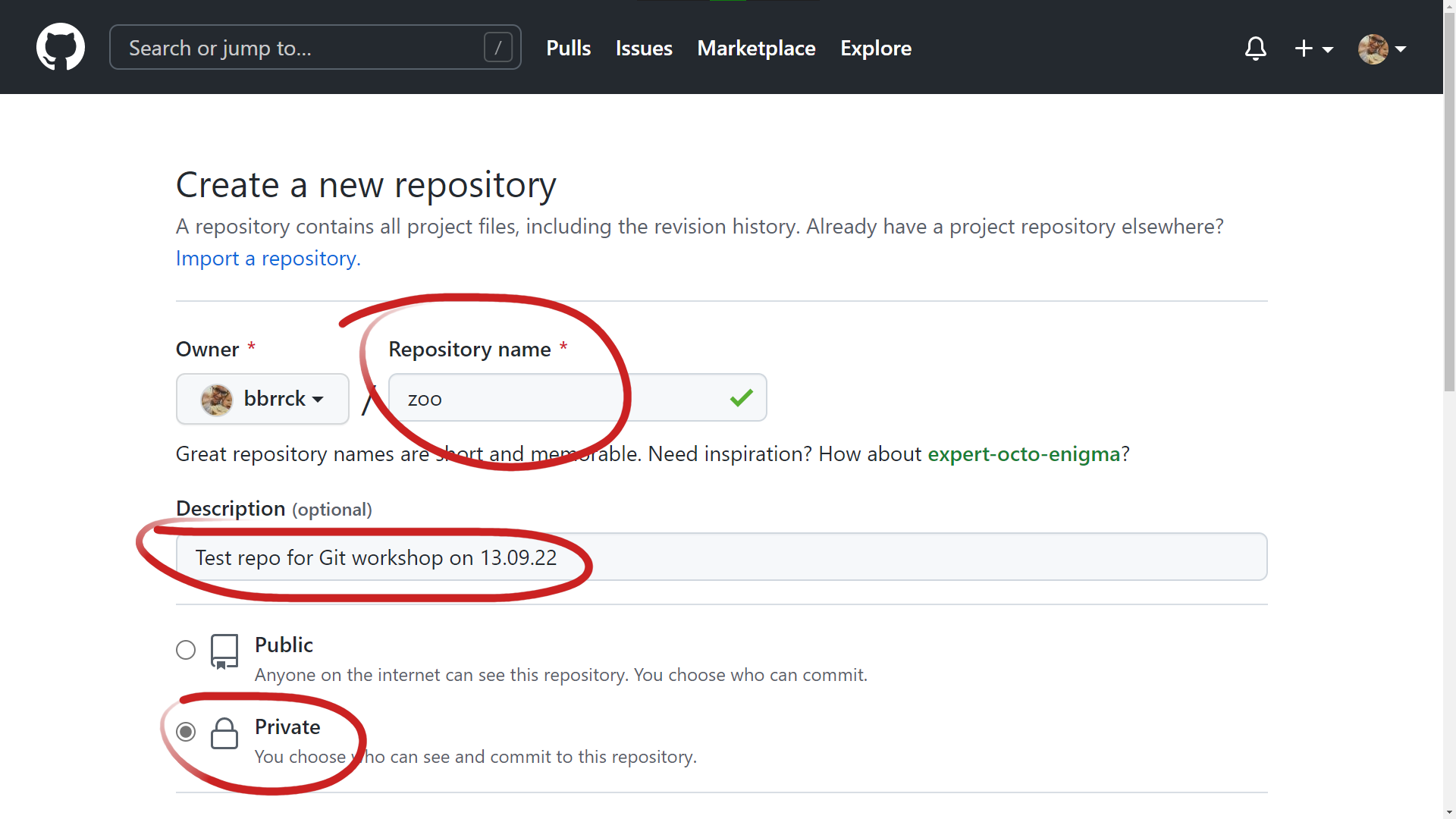Select the Public radio button
This screenshot has height=819, width=1456.
(x=186, y=650)
